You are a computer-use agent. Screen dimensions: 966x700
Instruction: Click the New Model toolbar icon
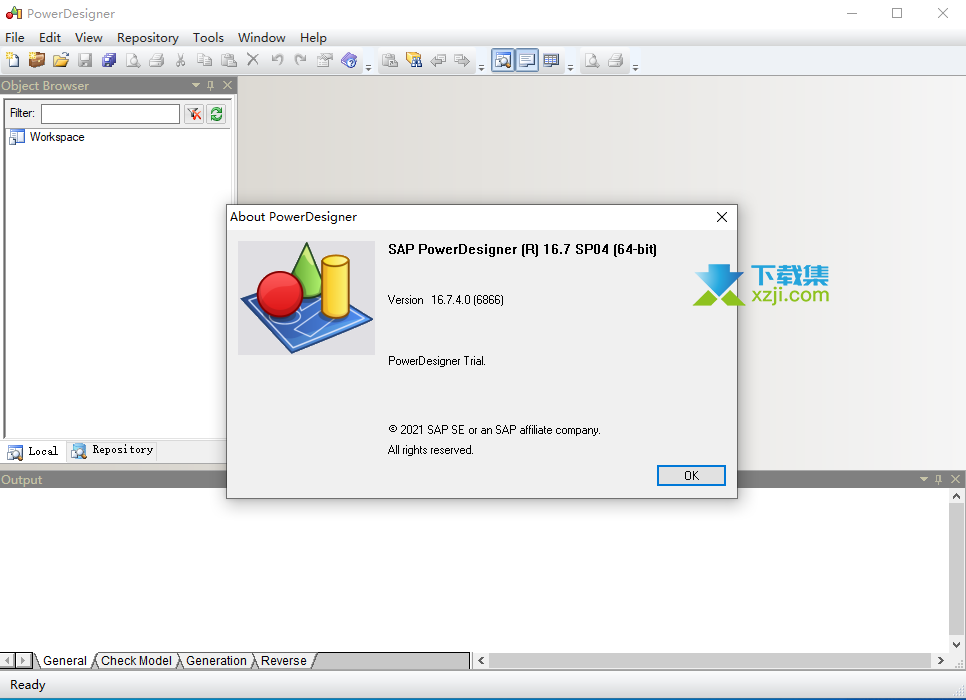tap(13, 60)
